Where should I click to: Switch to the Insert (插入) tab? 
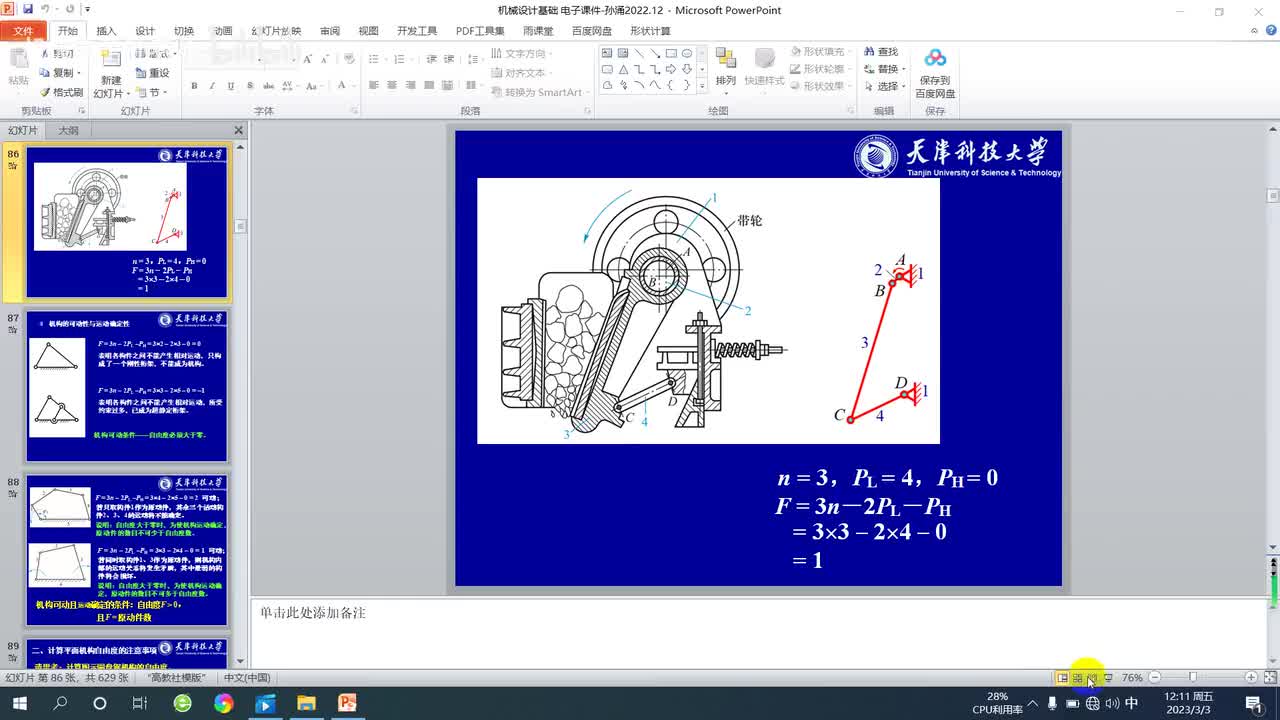pos(106,31)
